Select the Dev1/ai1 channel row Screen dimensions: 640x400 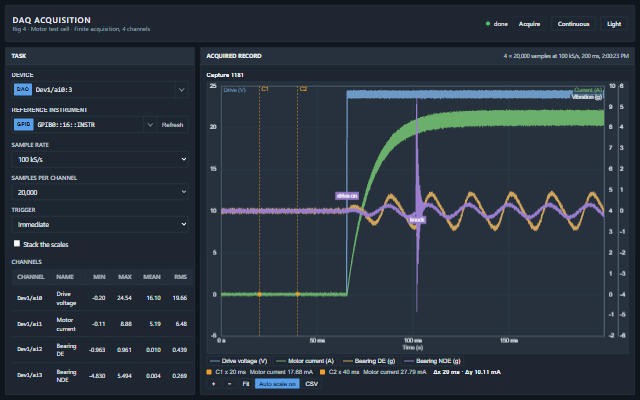pos(102,324)
